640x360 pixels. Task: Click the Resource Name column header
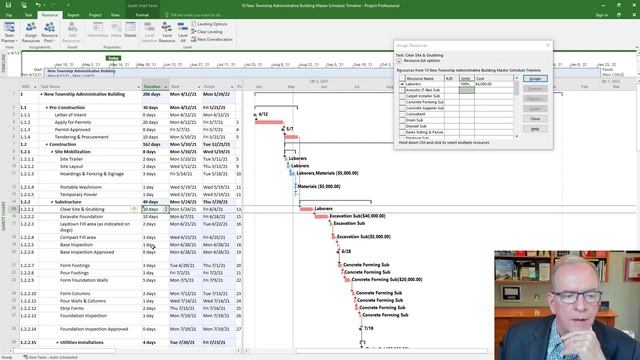tap(424, 78)
